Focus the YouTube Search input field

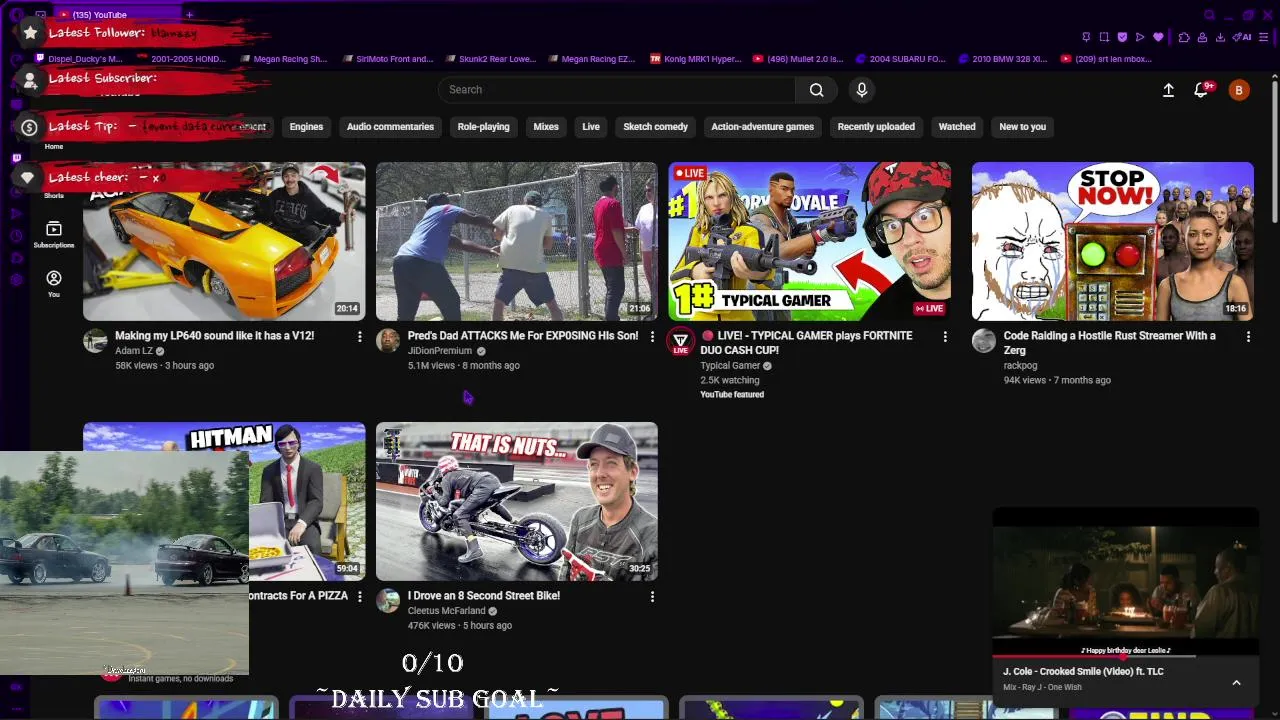[x=617, y=90]
